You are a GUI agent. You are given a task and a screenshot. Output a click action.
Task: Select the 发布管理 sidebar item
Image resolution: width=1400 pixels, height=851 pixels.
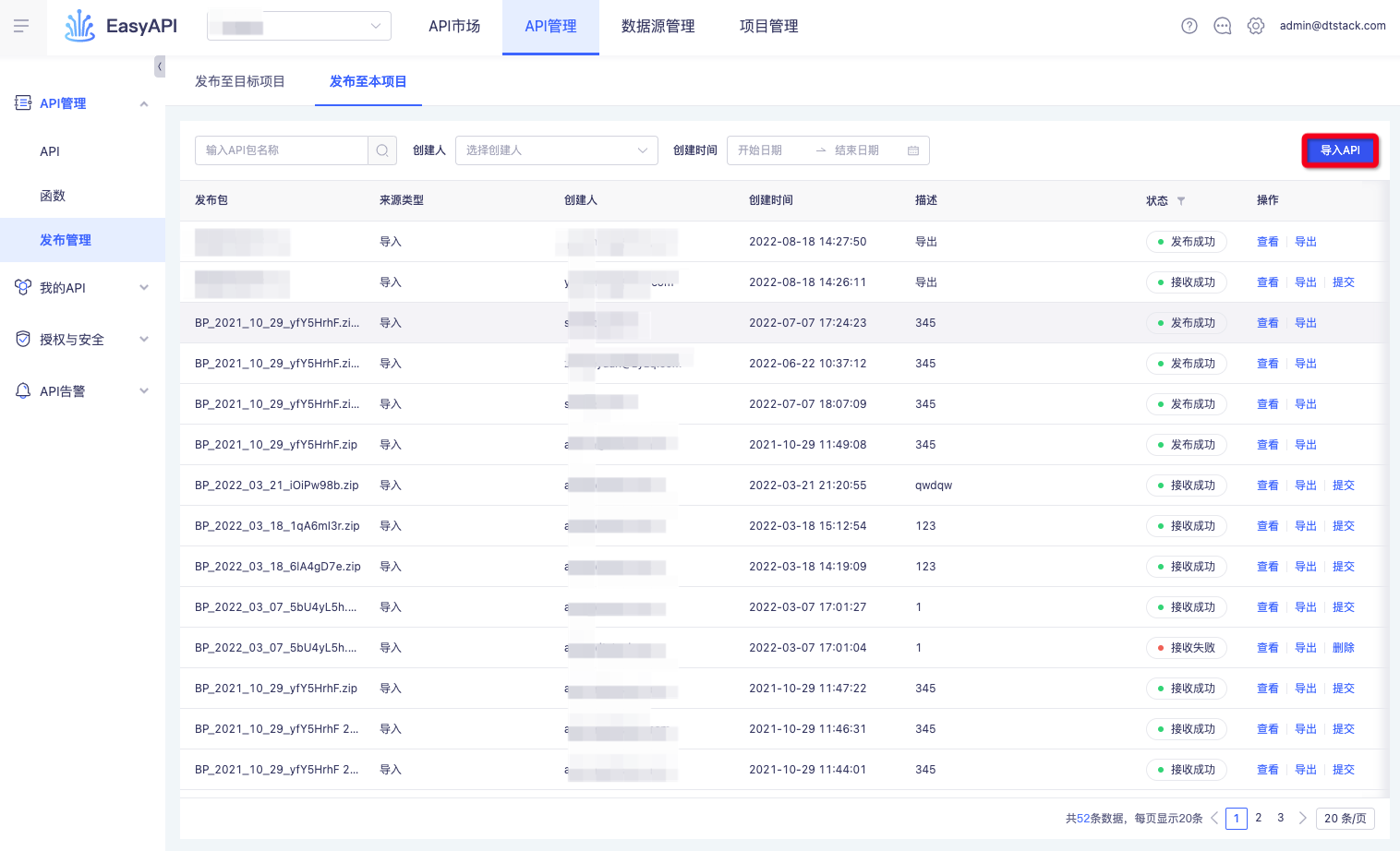click(83, 240)
